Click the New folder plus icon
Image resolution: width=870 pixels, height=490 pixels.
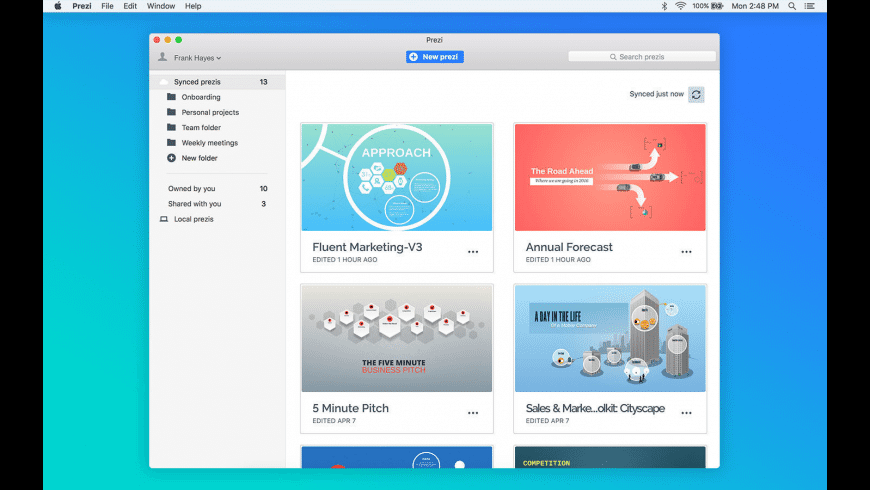tap(171, 158)
